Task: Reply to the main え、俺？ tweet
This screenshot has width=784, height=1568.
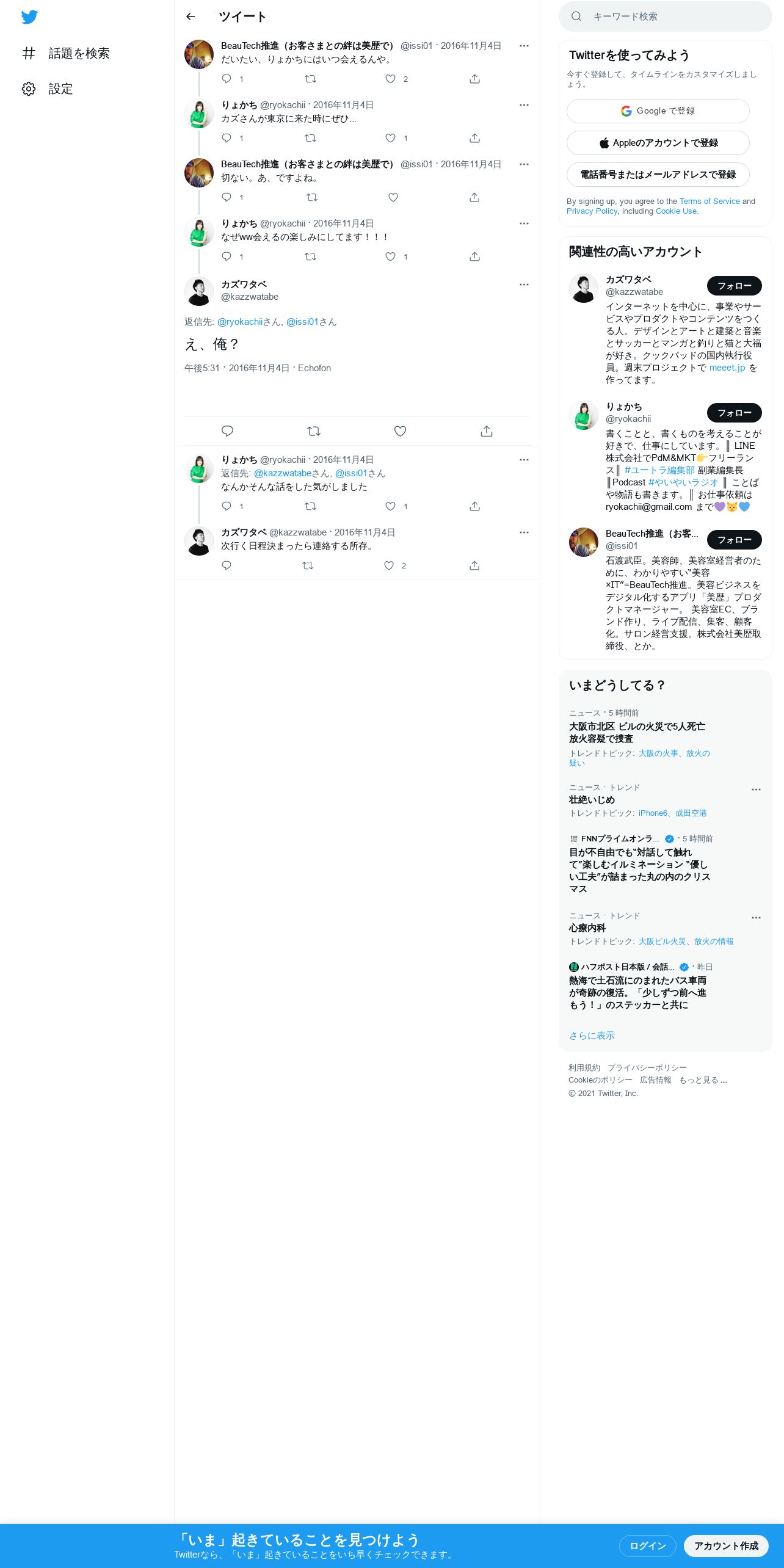Action: point(227,431)
